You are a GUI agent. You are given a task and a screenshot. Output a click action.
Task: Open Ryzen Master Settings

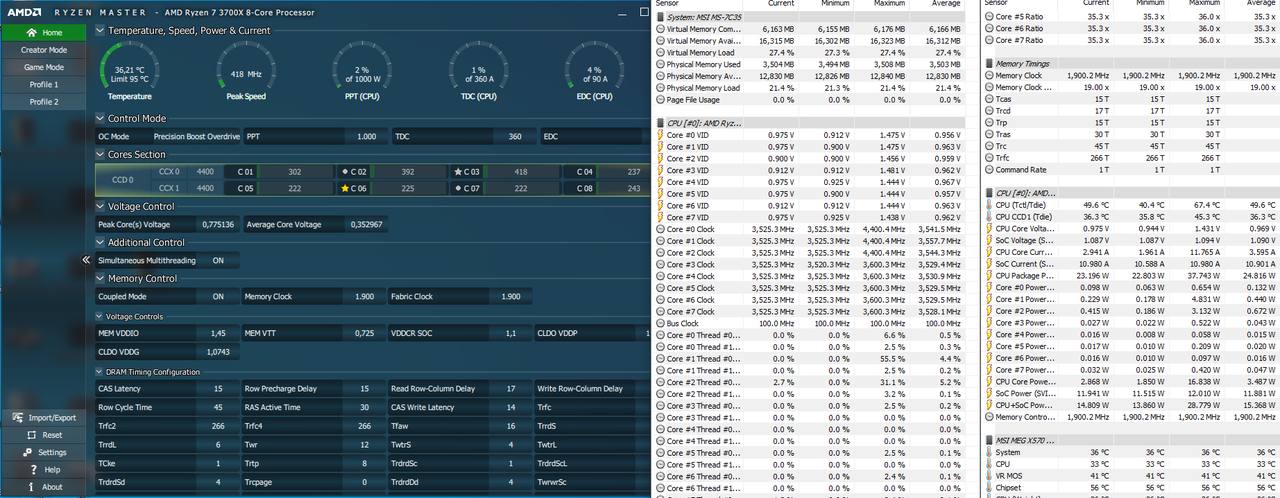(x=44, y=452)
